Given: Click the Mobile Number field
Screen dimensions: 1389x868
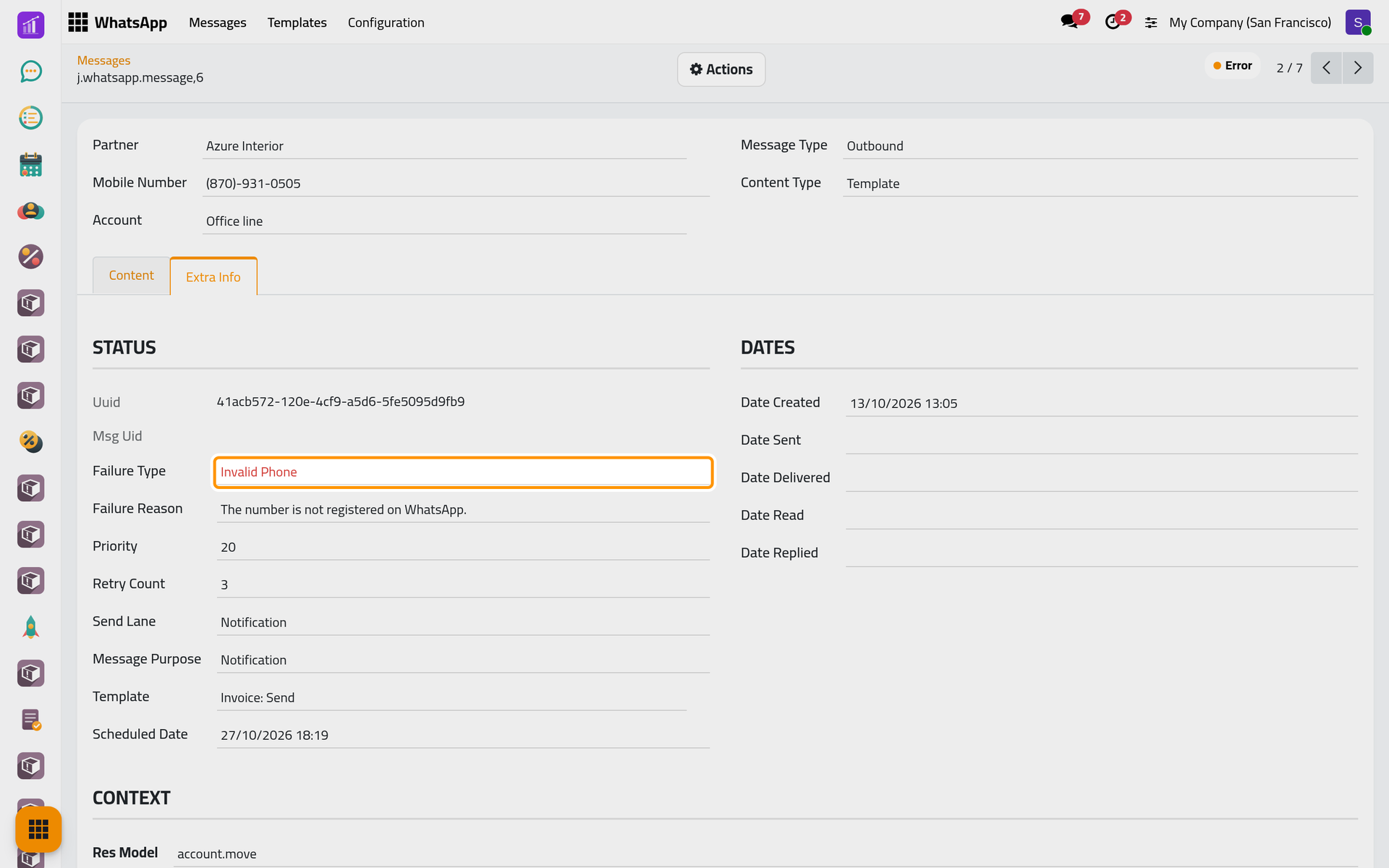Looking at the screenshot, I should (456, 184).
